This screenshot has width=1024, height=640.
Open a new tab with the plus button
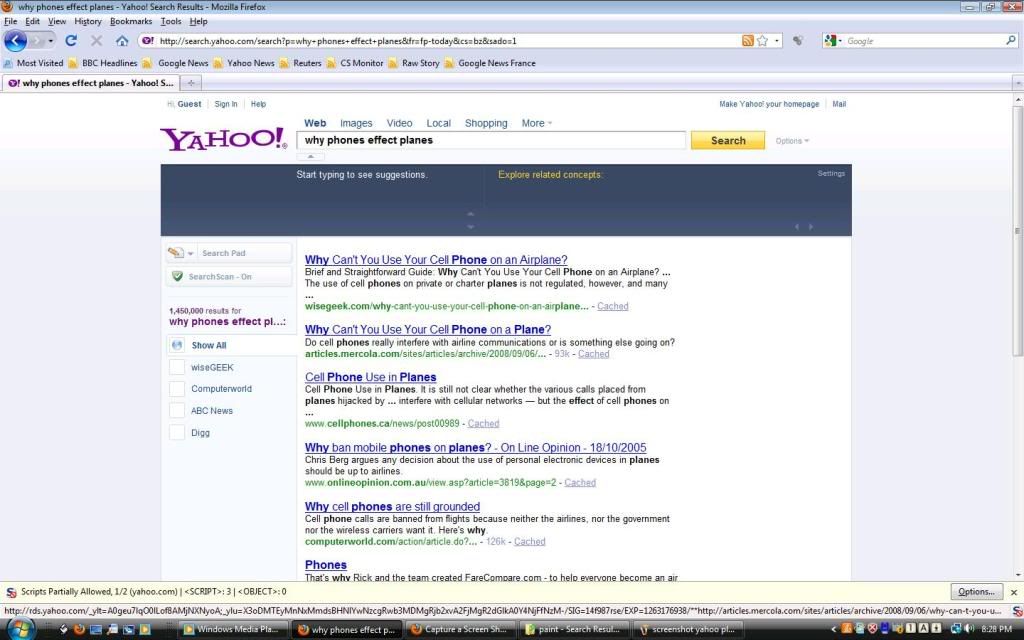point(191,83)
